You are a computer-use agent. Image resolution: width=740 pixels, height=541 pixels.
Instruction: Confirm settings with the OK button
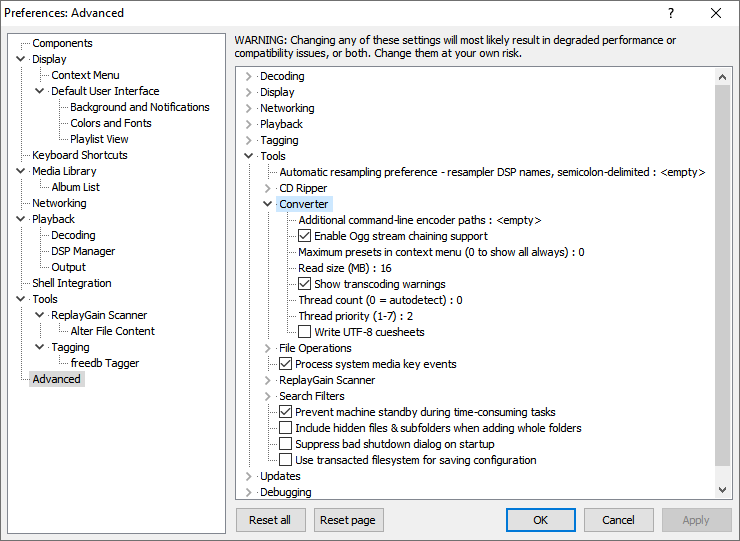click(x=540, y=520)
